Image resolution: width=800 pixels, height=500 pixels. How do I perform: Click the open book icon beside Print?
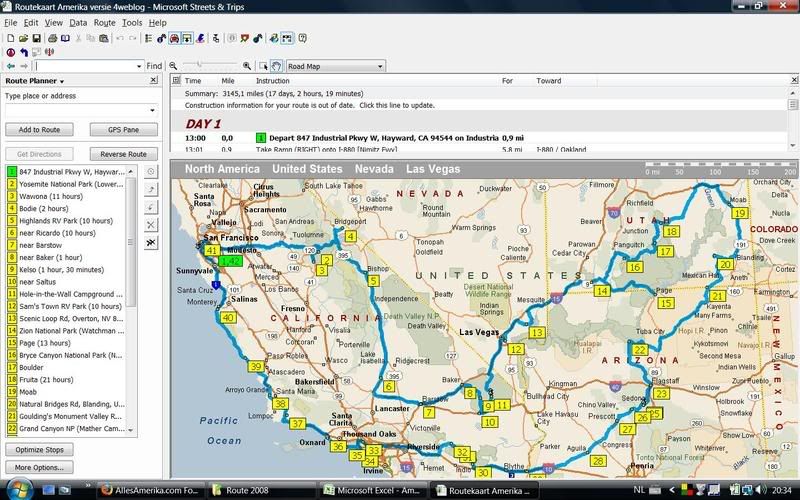click(65, 38)
